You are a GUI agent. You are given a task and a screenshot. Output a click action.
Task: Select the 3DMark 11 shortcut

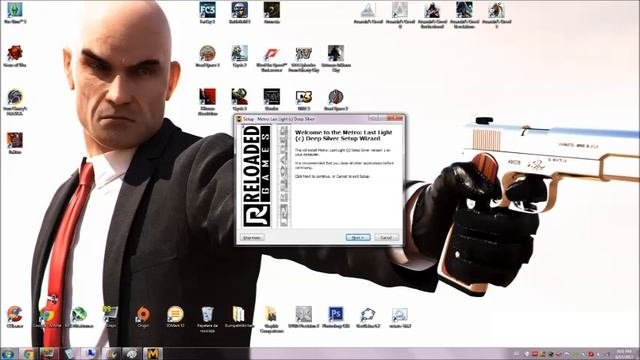coord(175,317)
